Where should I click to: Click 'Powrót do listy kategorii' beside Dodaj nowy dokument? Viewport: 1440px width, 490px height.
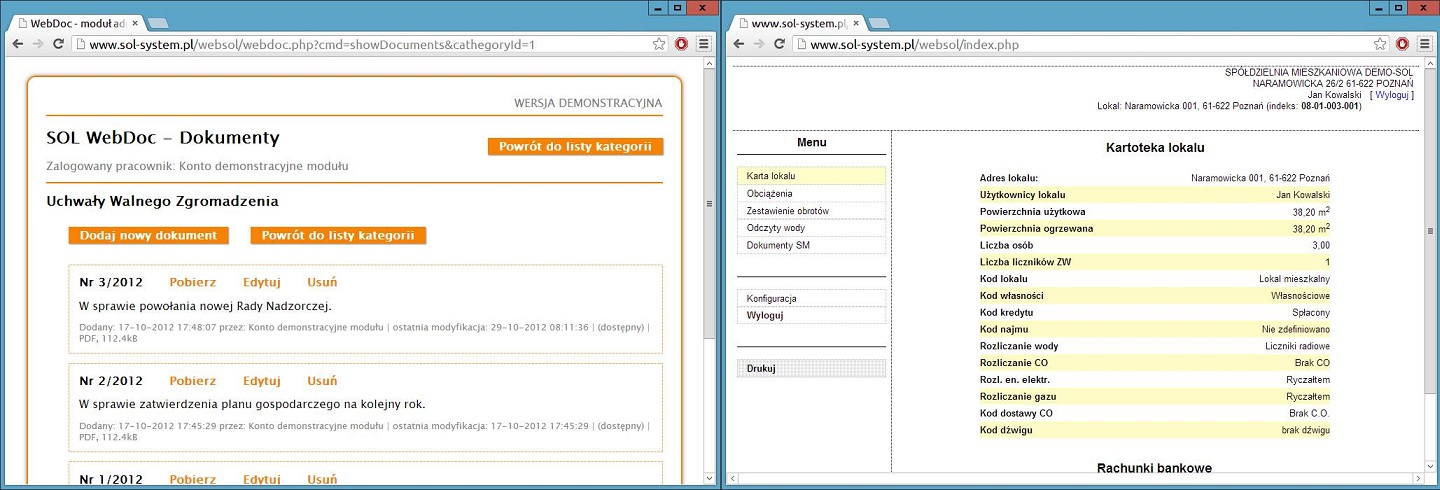click(x=339, y=236)
